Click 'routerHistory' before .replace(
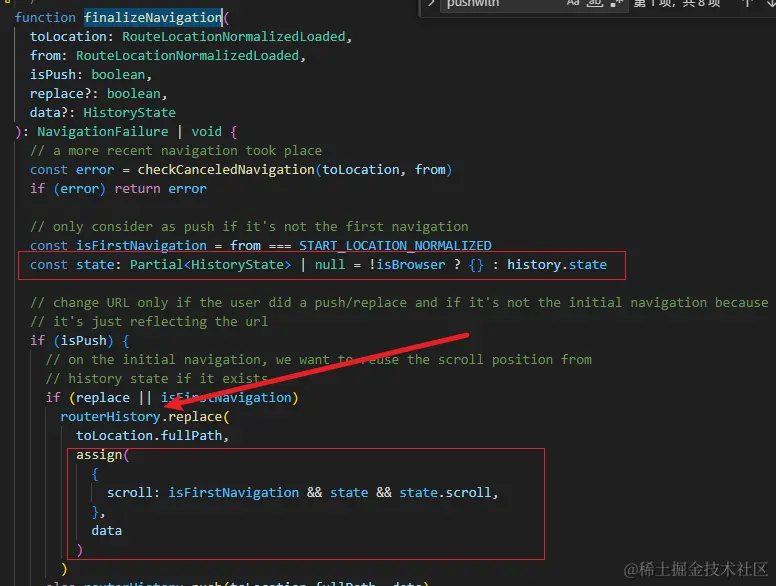The height and width of the screenshot is (586, 776). [110, 417]
